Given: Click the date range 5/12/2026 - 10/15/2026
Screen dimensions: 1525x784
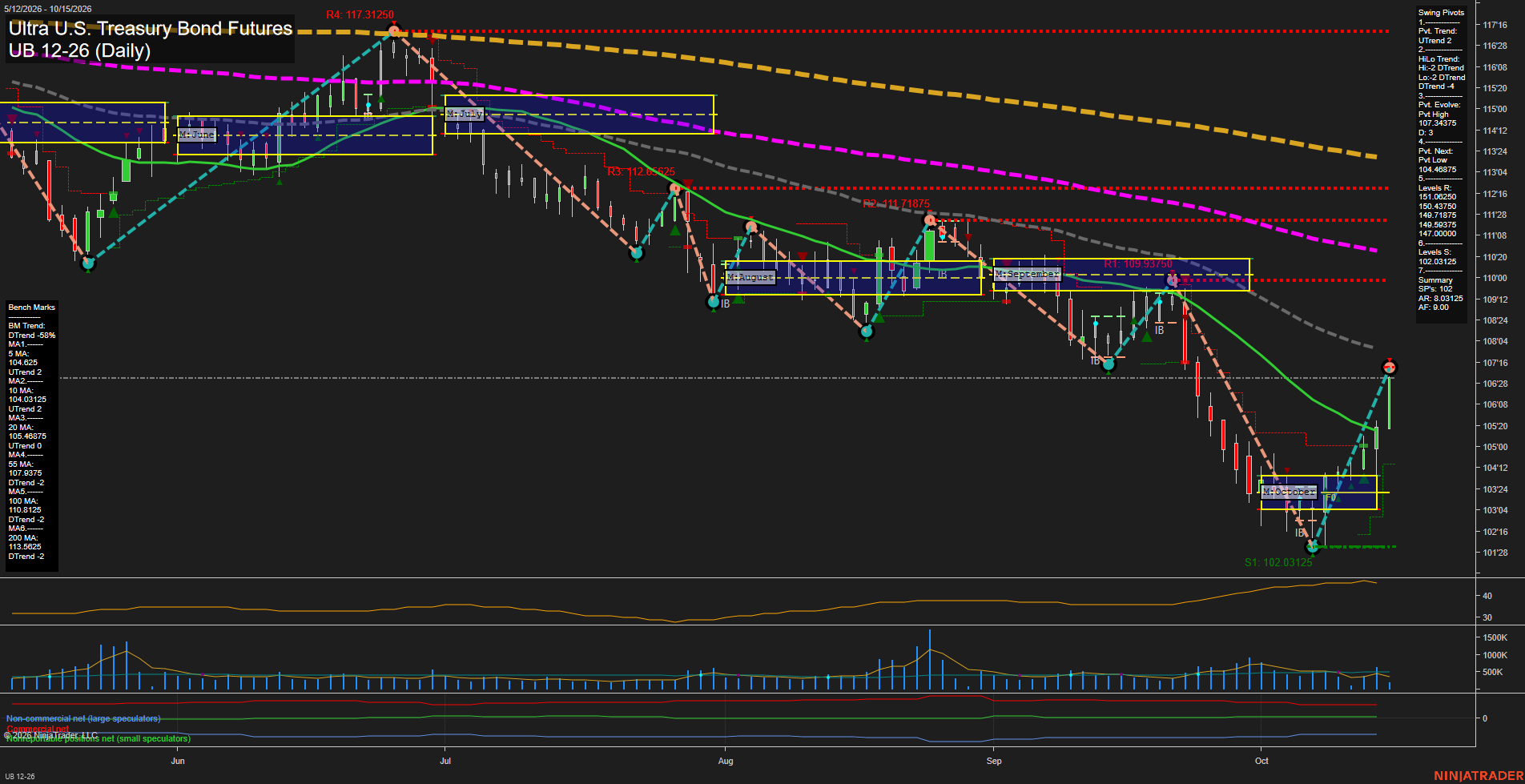Looking at the screenshot, I should 47,9.
